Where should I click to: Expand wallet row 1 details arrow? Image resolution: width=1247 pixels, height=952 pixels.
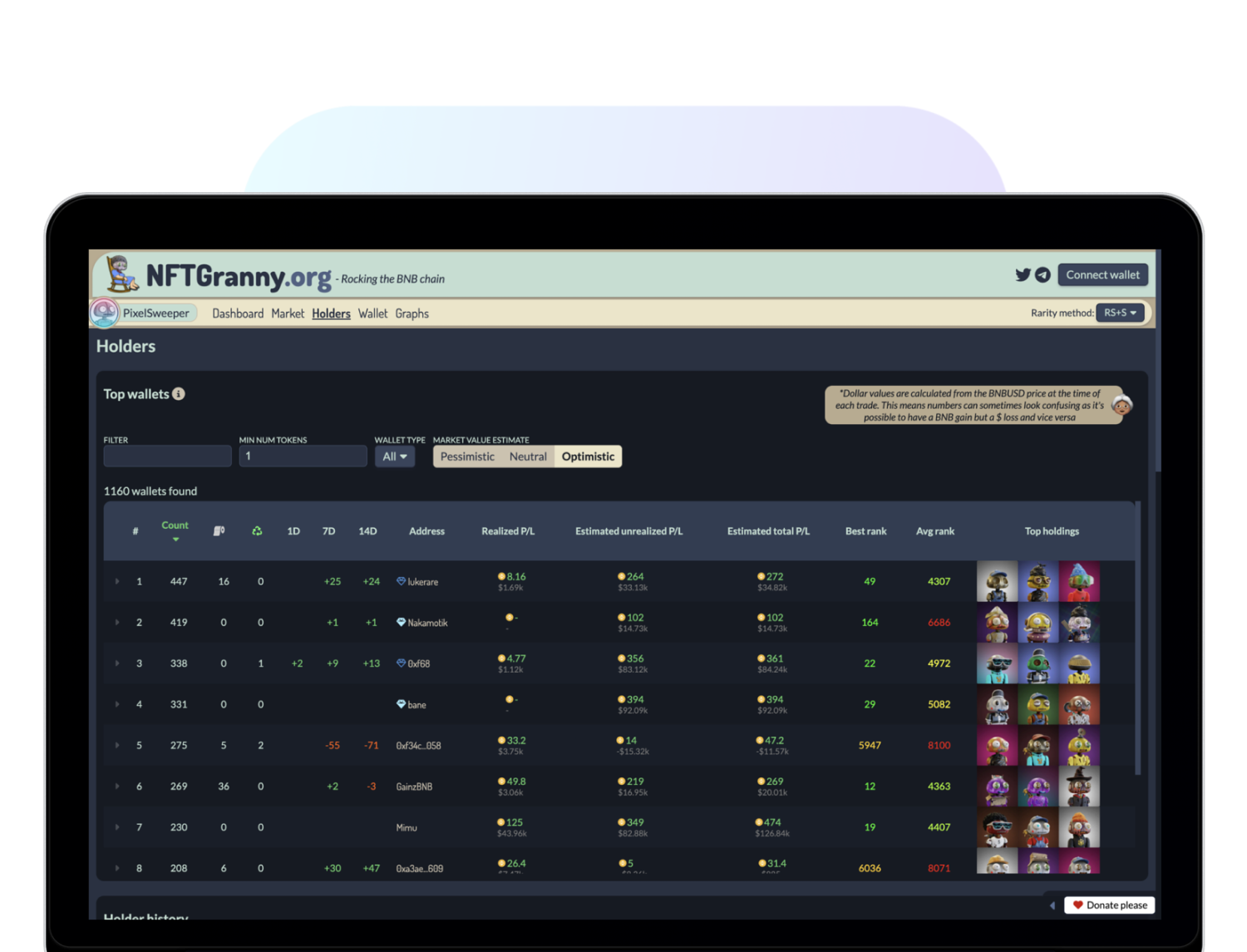point(117,582)
